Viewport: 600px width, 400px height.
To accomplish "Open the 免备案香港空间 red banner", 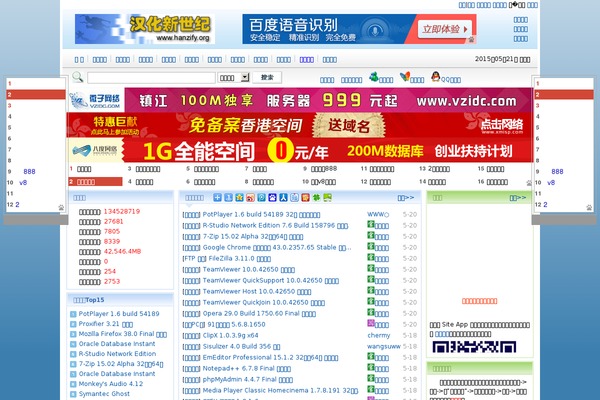I will [x=300, y=125].
